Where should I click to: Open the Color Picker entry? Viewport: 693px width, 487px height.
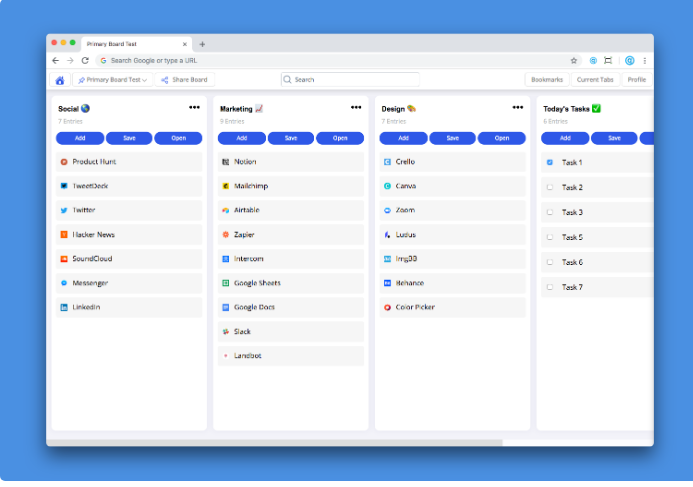pos(453,307)
